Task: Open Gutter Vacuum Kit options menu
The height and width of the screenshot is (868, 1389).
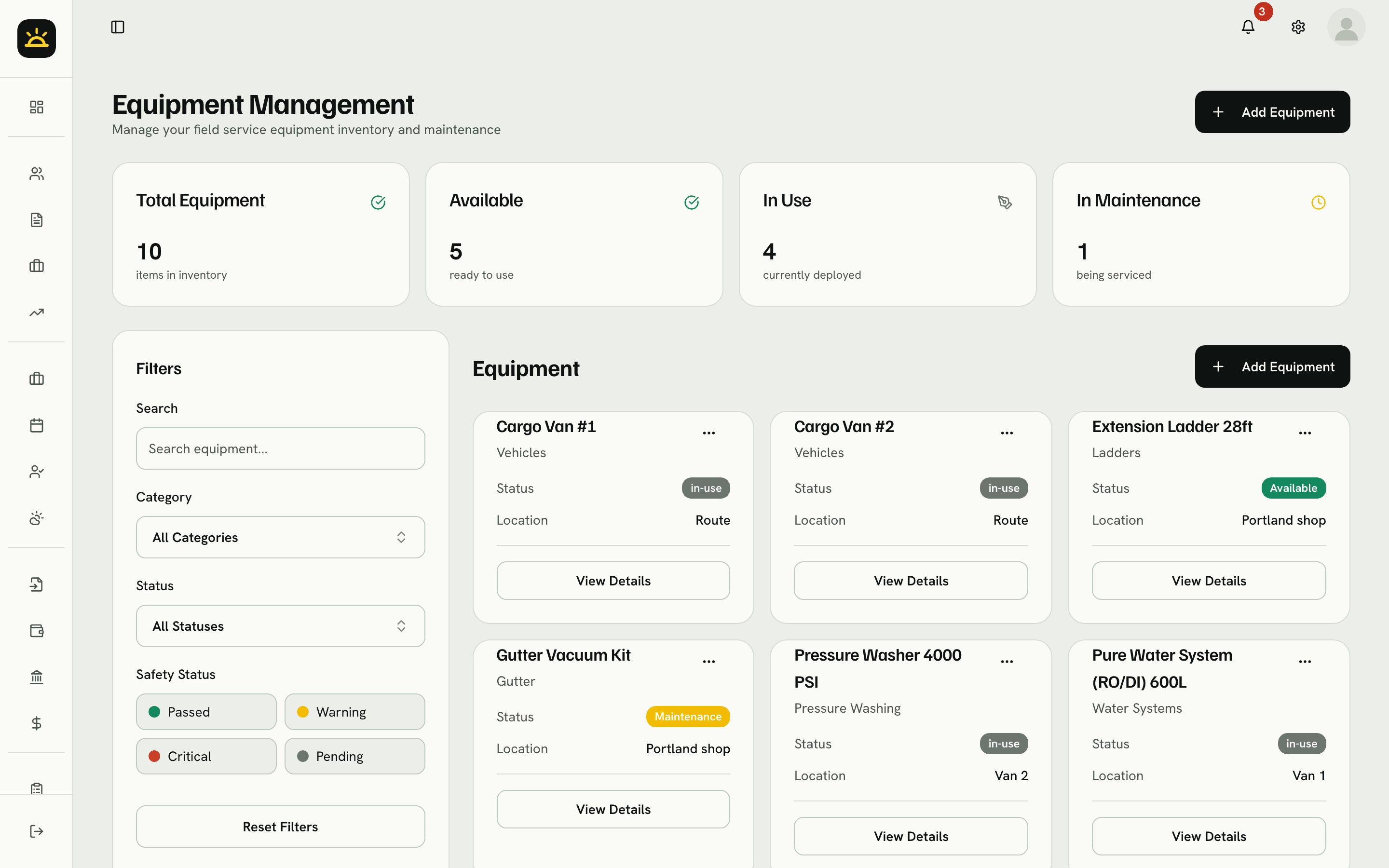Action: pyautogui.click(x=709, y=661)
